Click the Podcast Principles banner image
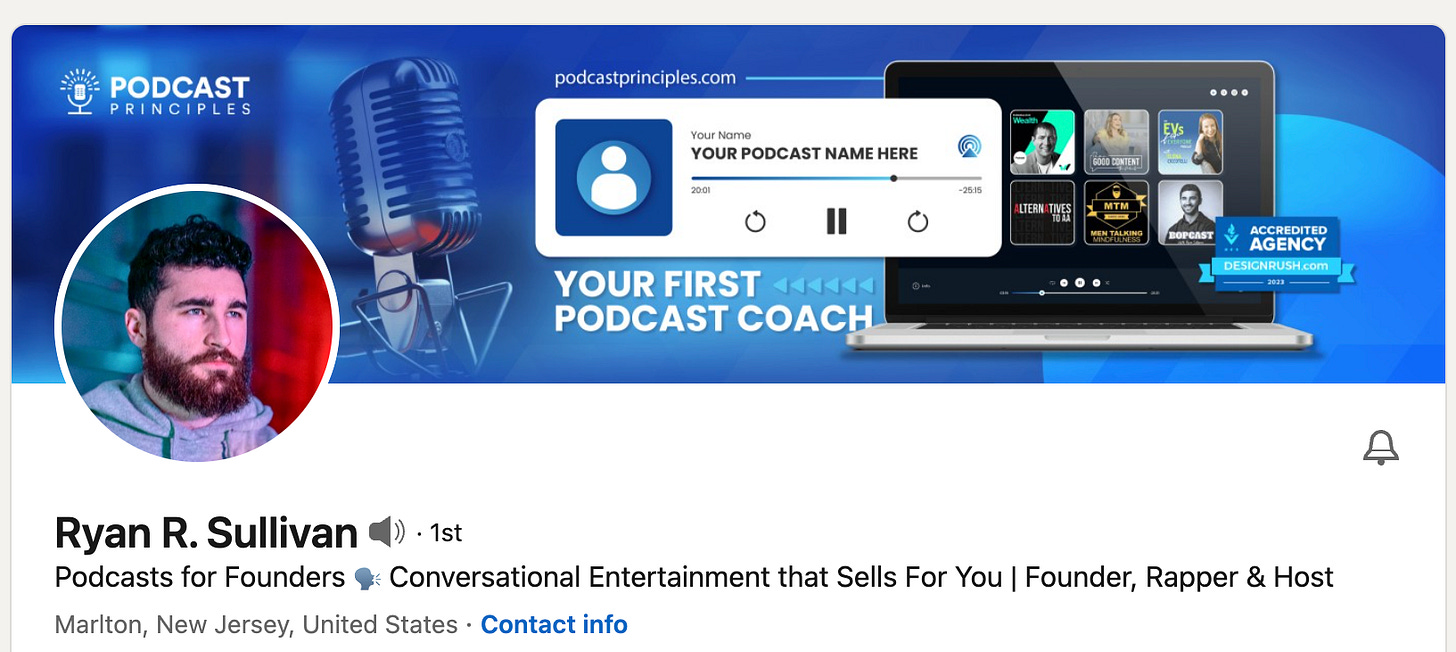This screenshot has height=652, width=1456. [x=728, y=204]
